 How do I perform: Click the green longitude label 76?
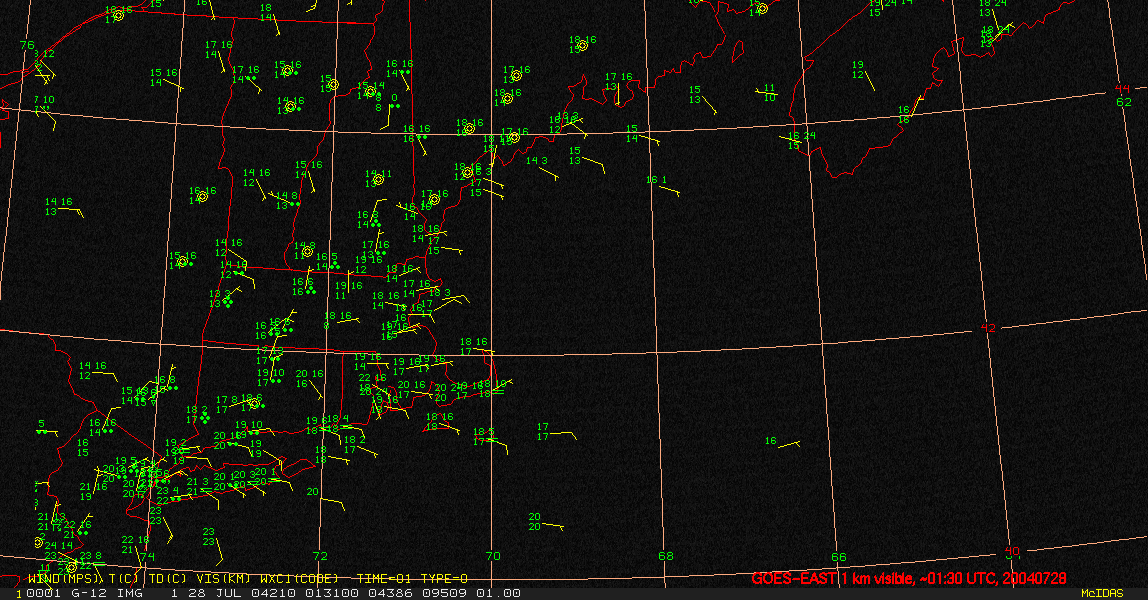(x=27, y=45)
